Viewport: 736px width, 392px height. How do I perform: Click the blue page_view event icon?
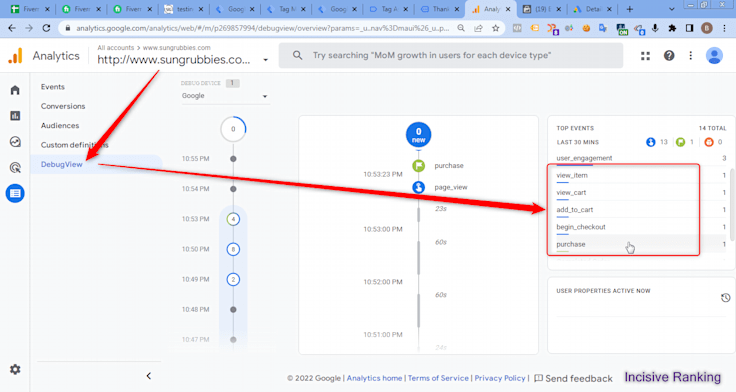419,187
